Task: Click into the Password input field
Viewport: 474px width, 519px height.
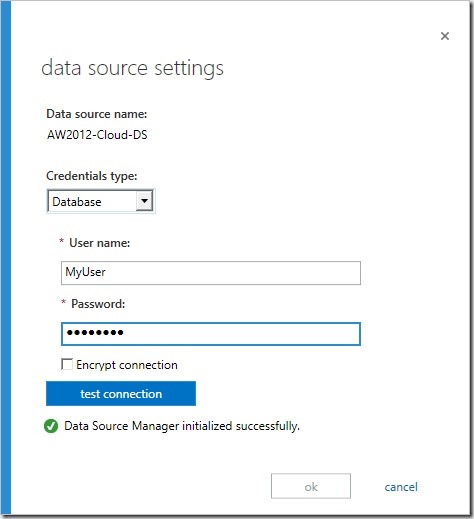Action: tap(211, 334)
